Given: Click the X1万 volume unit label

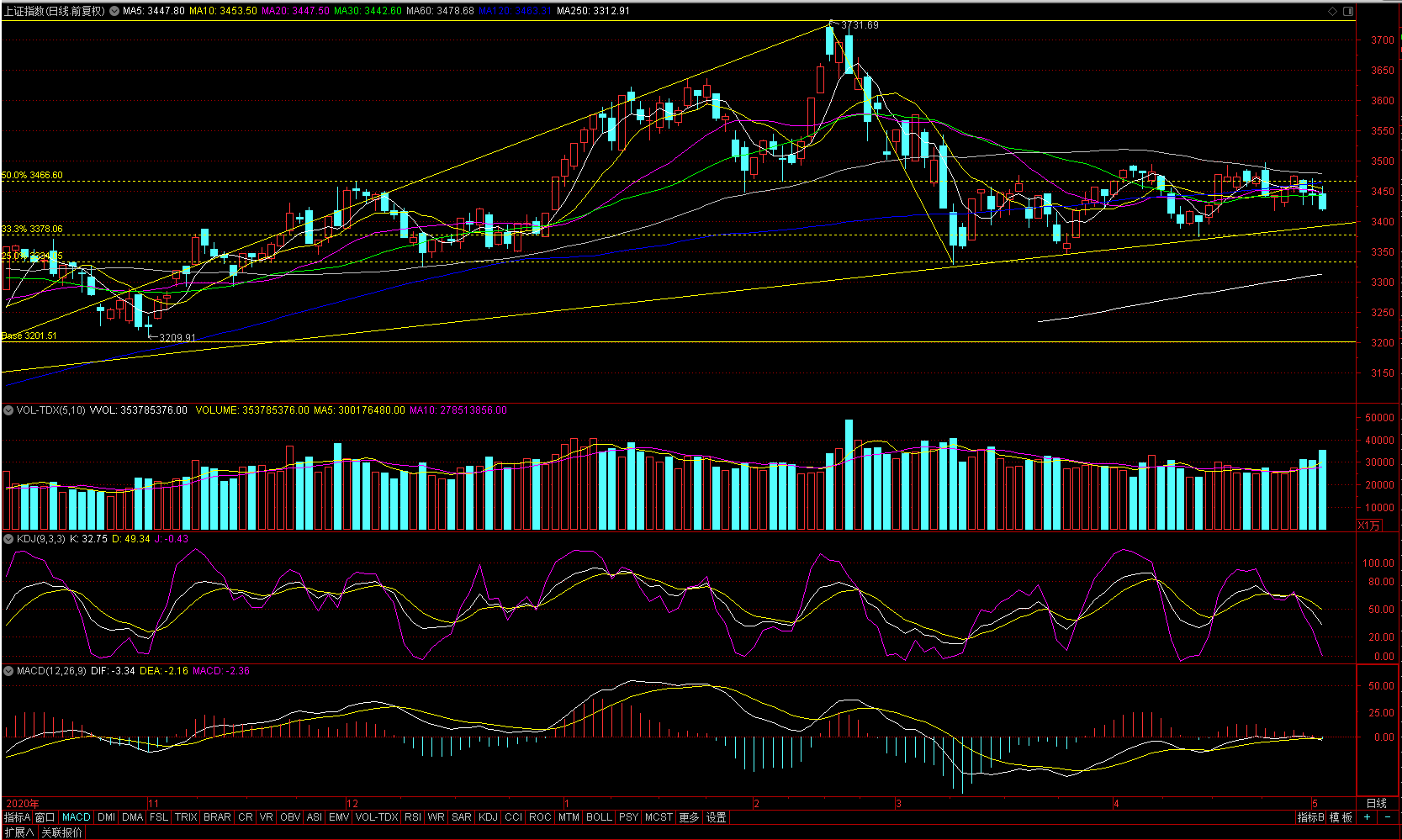Looking at the screenshot, I should 1369,526.
